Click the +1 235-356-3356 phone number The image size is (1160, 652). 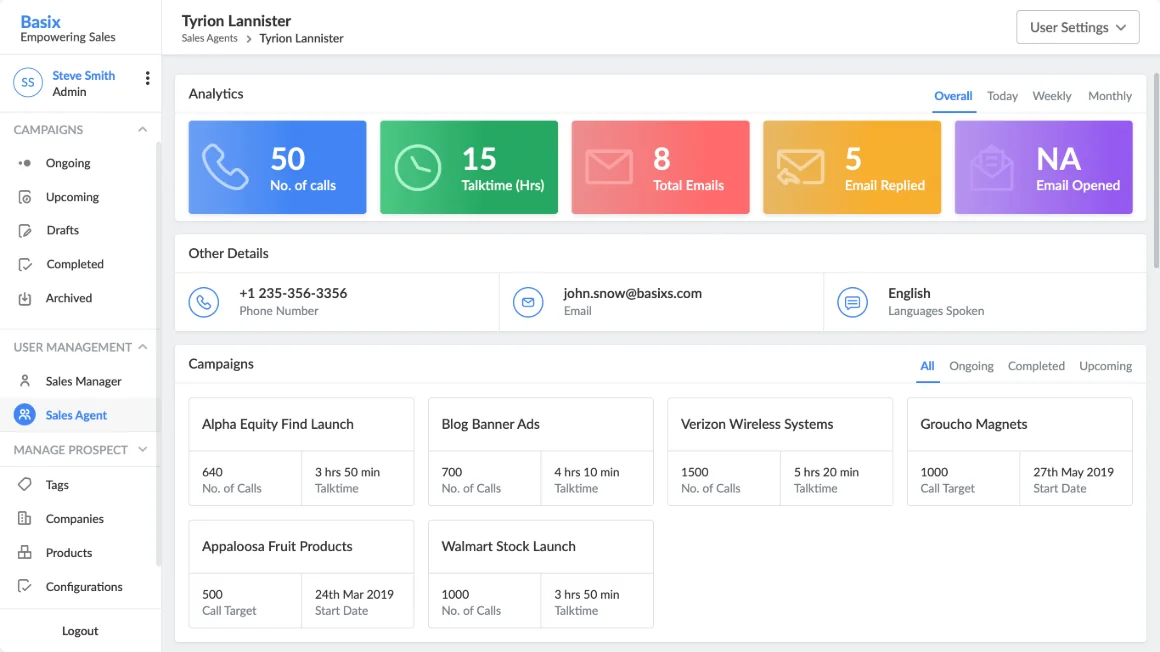click(293, 293)
